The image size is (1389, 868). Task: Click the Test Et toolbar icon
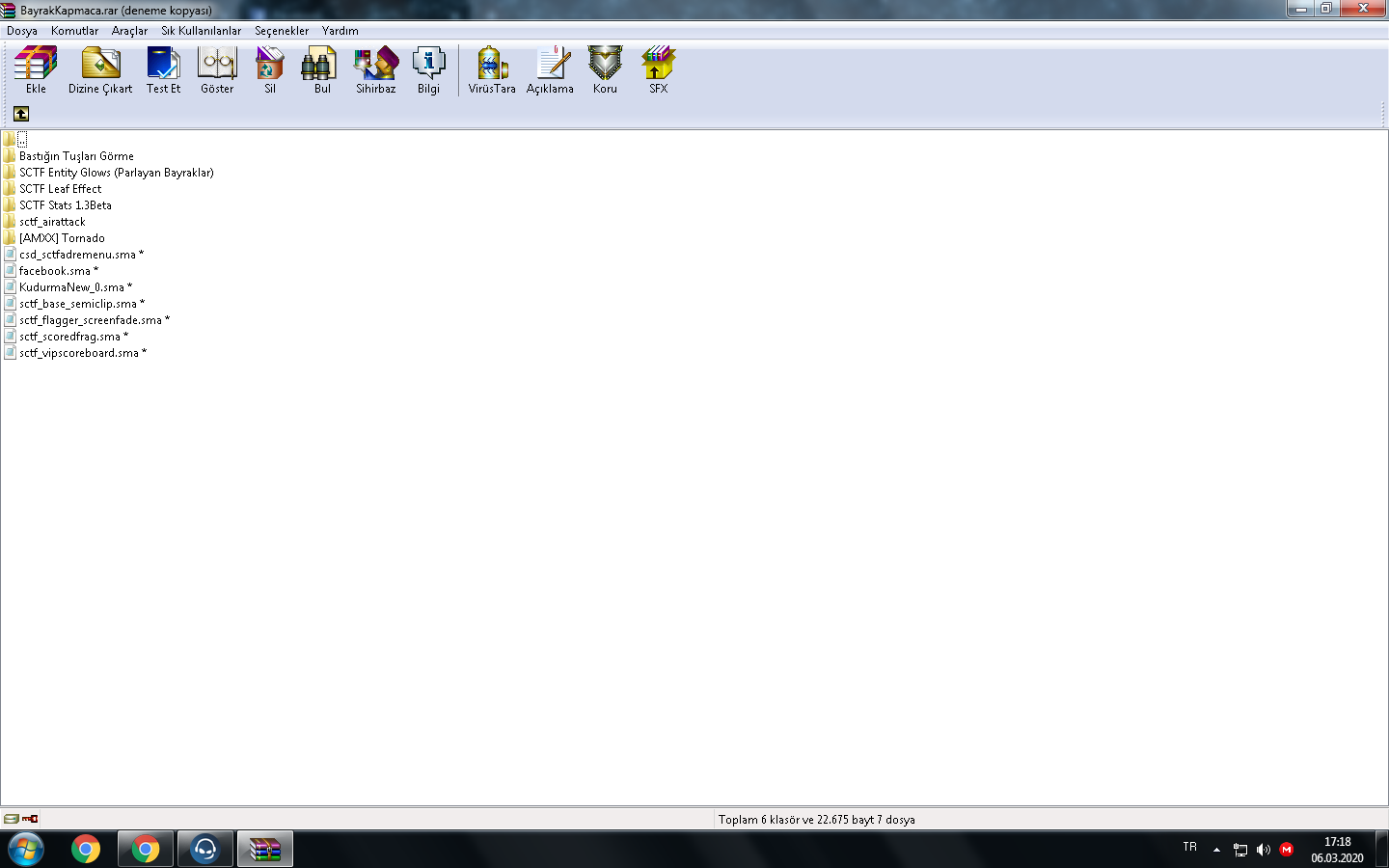[x=163, y=64]
